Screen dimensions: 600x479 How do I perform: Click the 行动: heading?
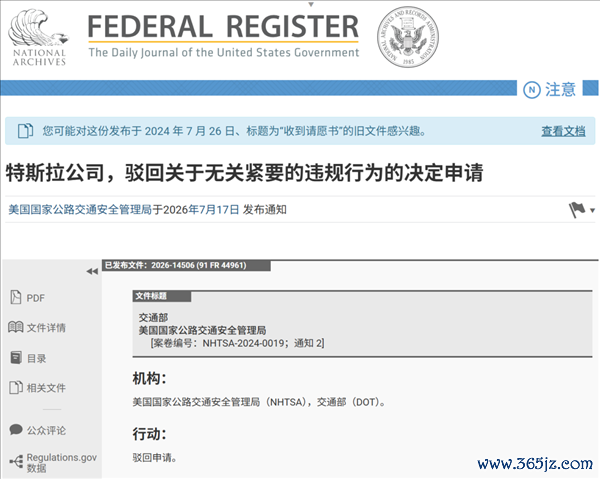click(x=150, y=434)
